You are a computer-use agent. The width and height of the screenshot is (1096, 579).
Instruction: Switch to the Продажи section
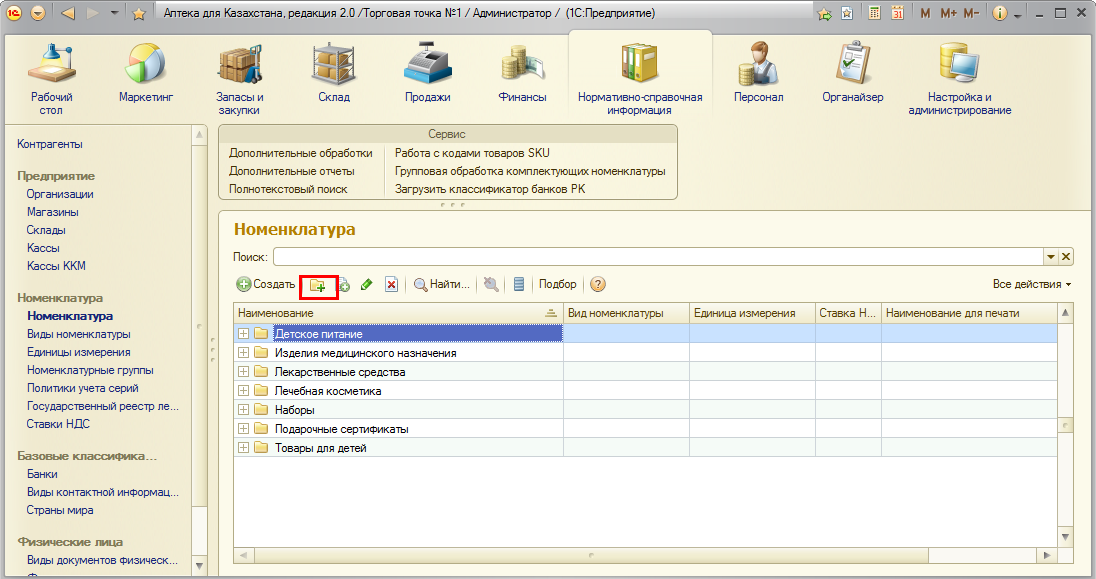(x=427, y=75)
